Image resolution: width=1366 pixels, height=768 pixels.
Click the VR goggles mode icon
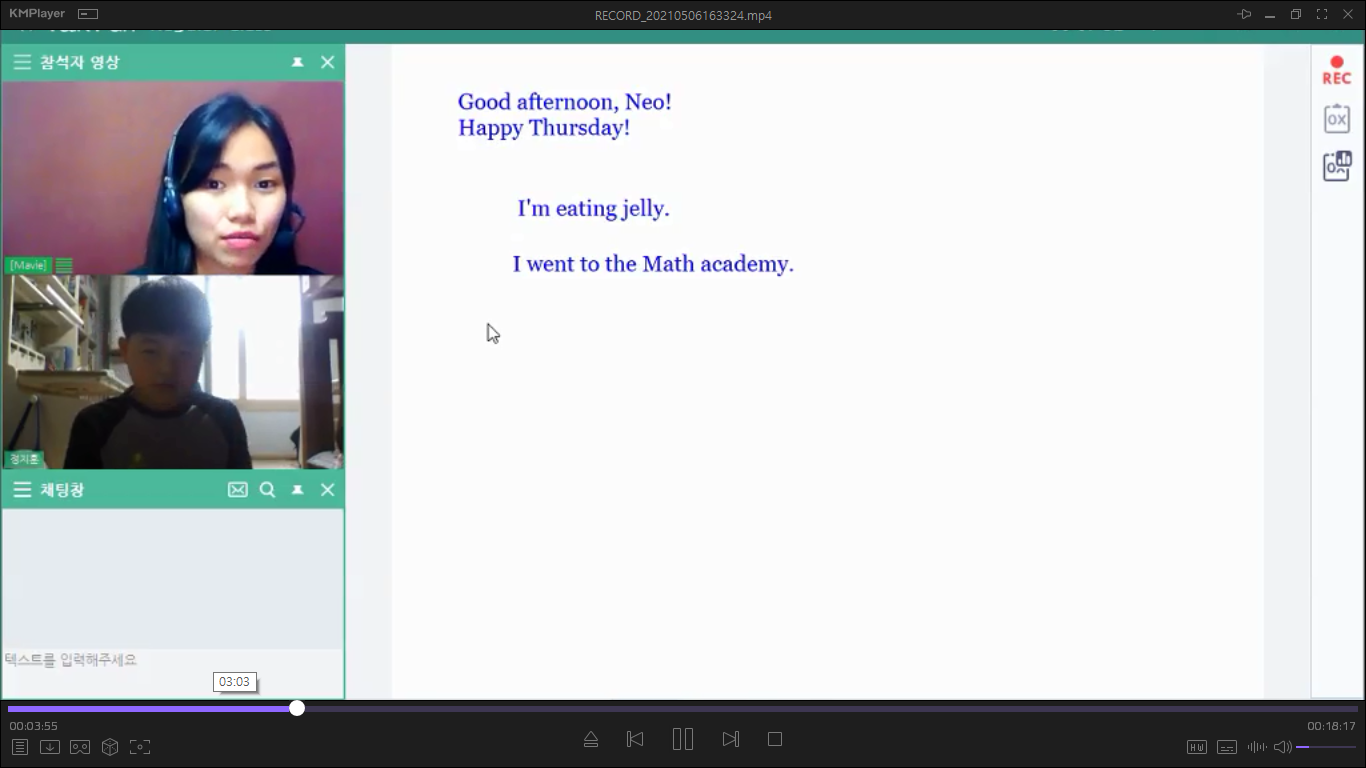click(80, 747)
